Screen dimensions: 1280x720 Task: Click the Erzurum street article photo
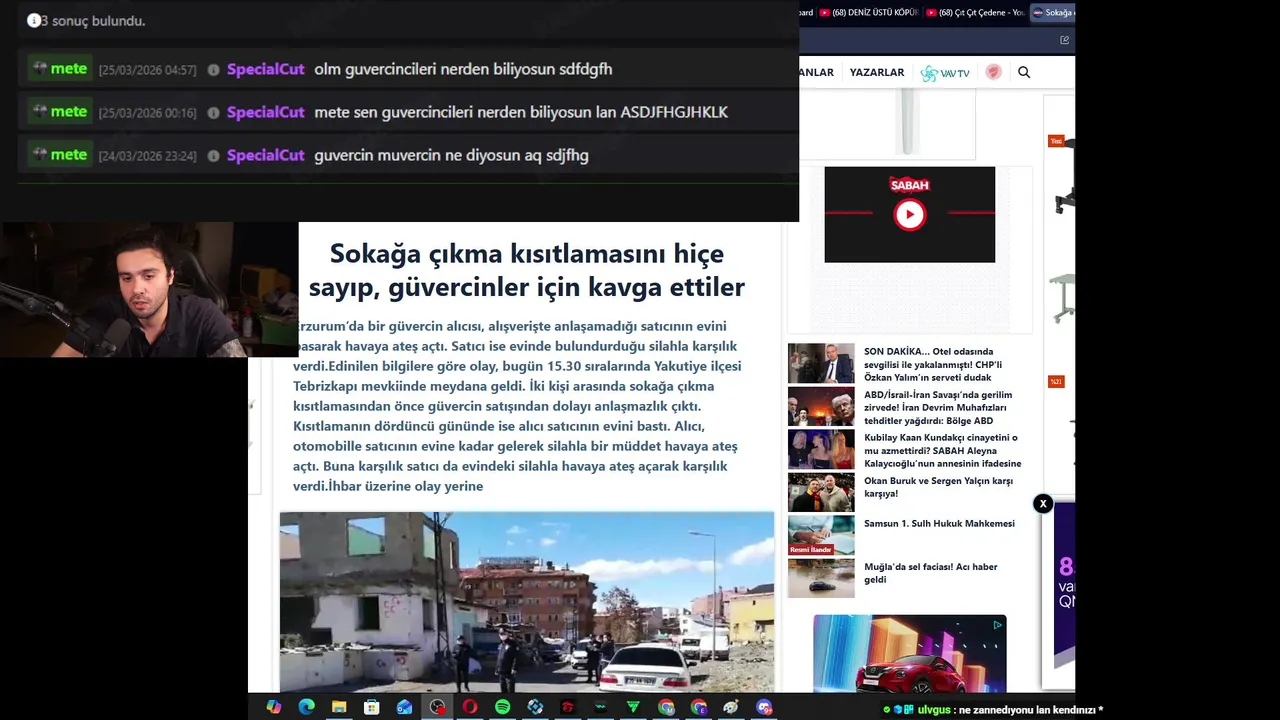527,602
